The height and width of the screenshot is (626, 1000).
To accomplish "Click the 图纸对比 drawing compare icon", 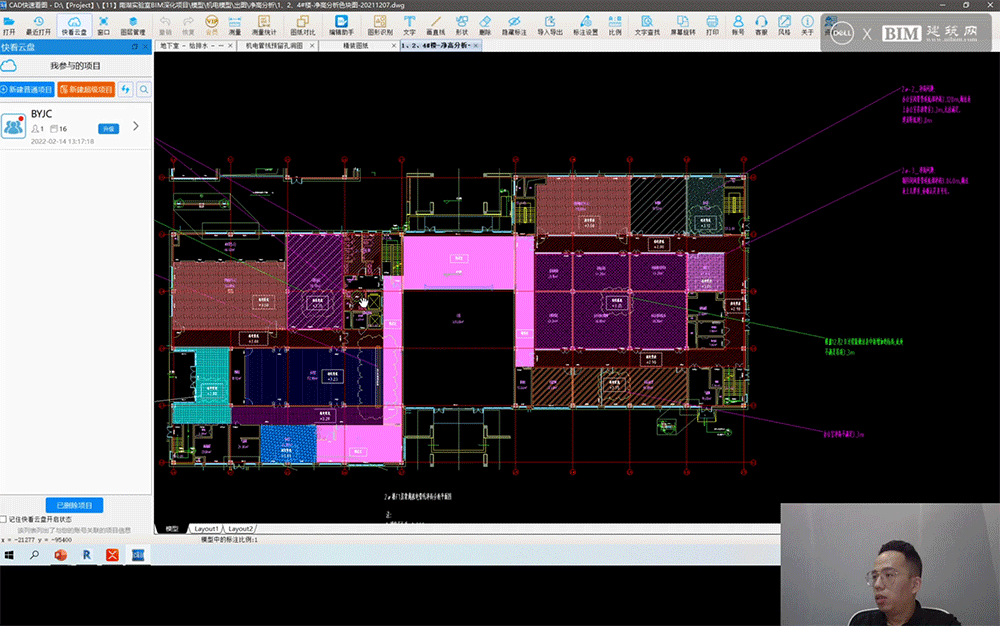I will coord(302,24).
